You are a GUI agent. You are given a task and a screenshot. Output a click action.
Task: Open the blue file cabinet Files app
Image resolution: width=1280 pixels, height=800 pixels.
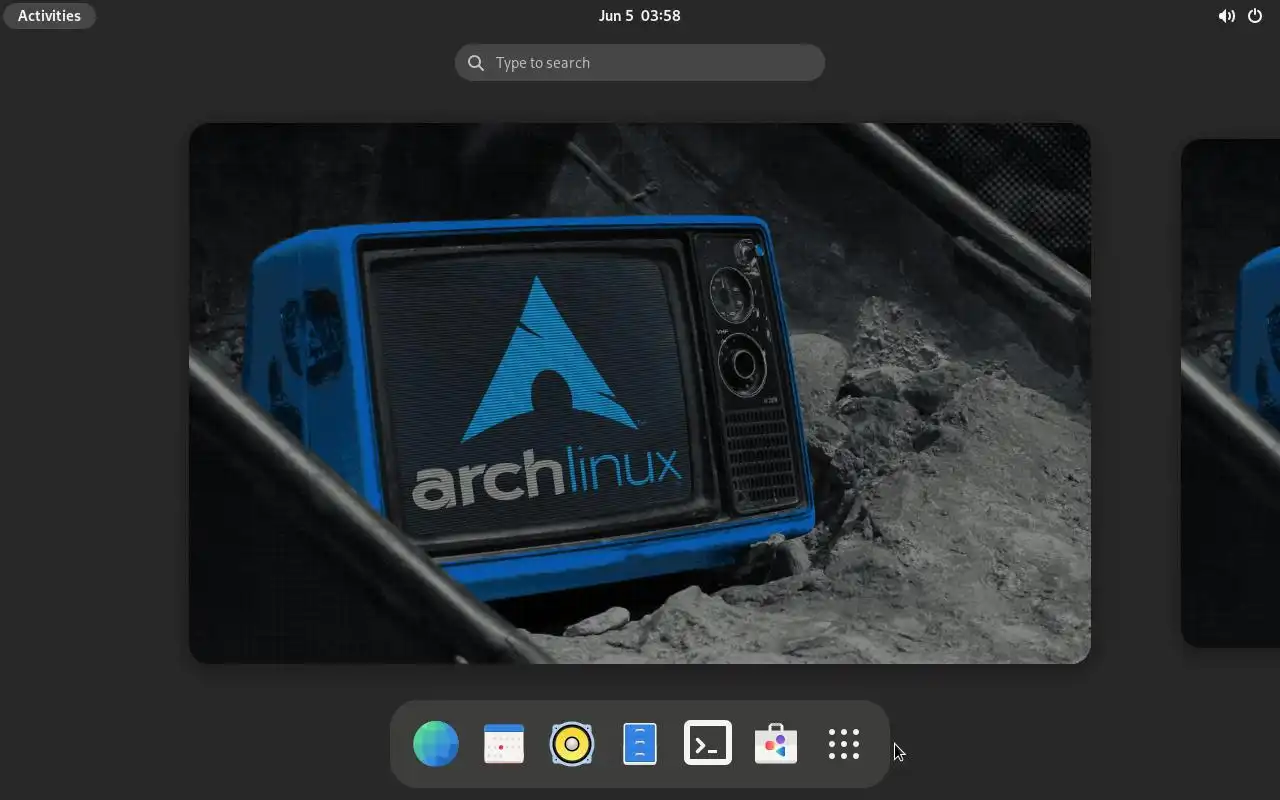pyautogui.click(x=640, y=744)
